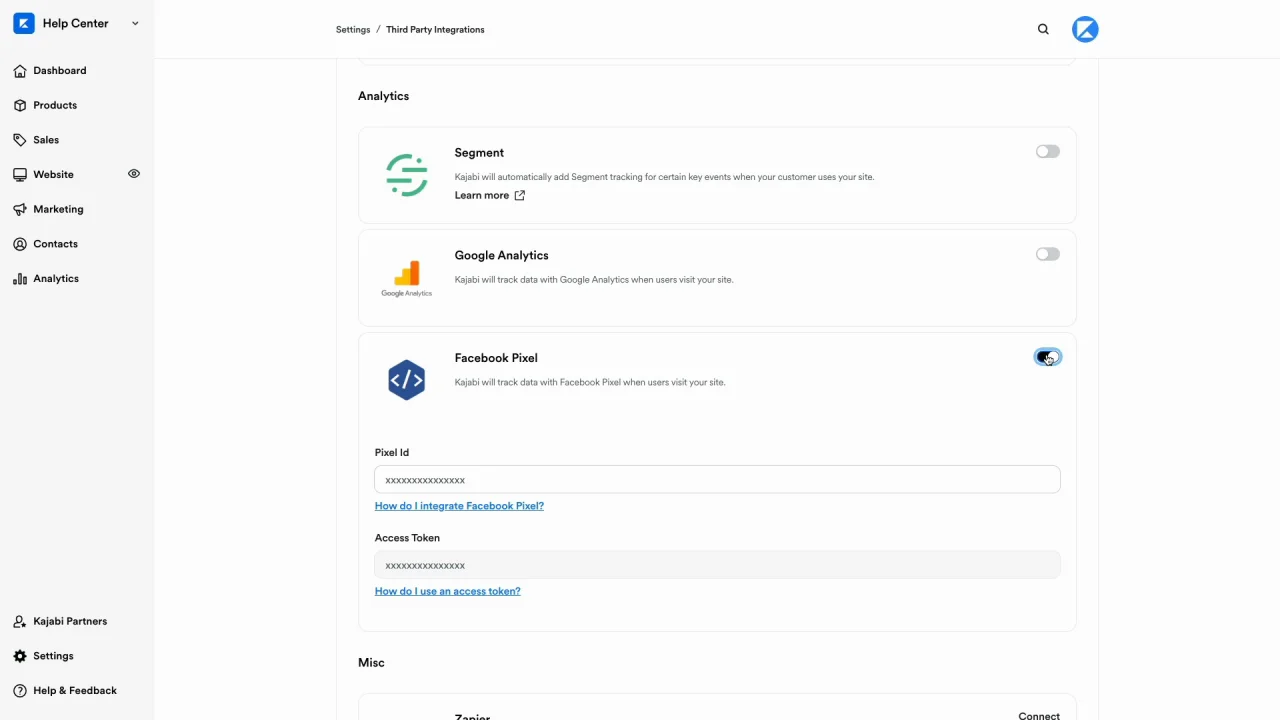Viewport: 1280px width, 720px height.
Task: Click the Help & Feedback question icon
Action: (x=20, y=691)
